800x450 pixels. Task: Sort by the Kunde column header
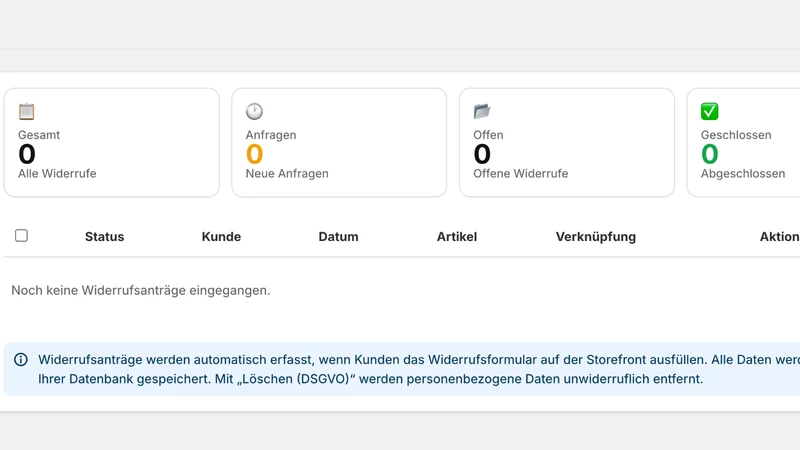[x=221, y=237]
